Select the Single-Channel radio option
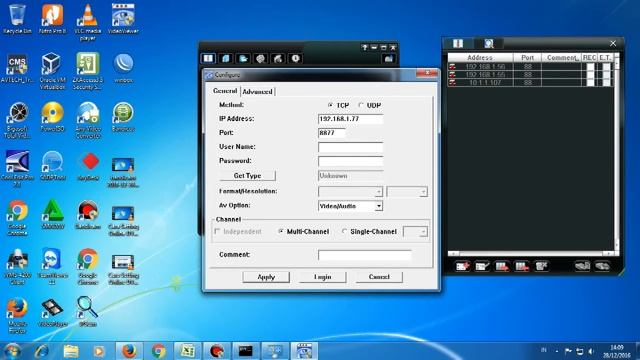This screenshot has width=640, height=360. [344, 231]
